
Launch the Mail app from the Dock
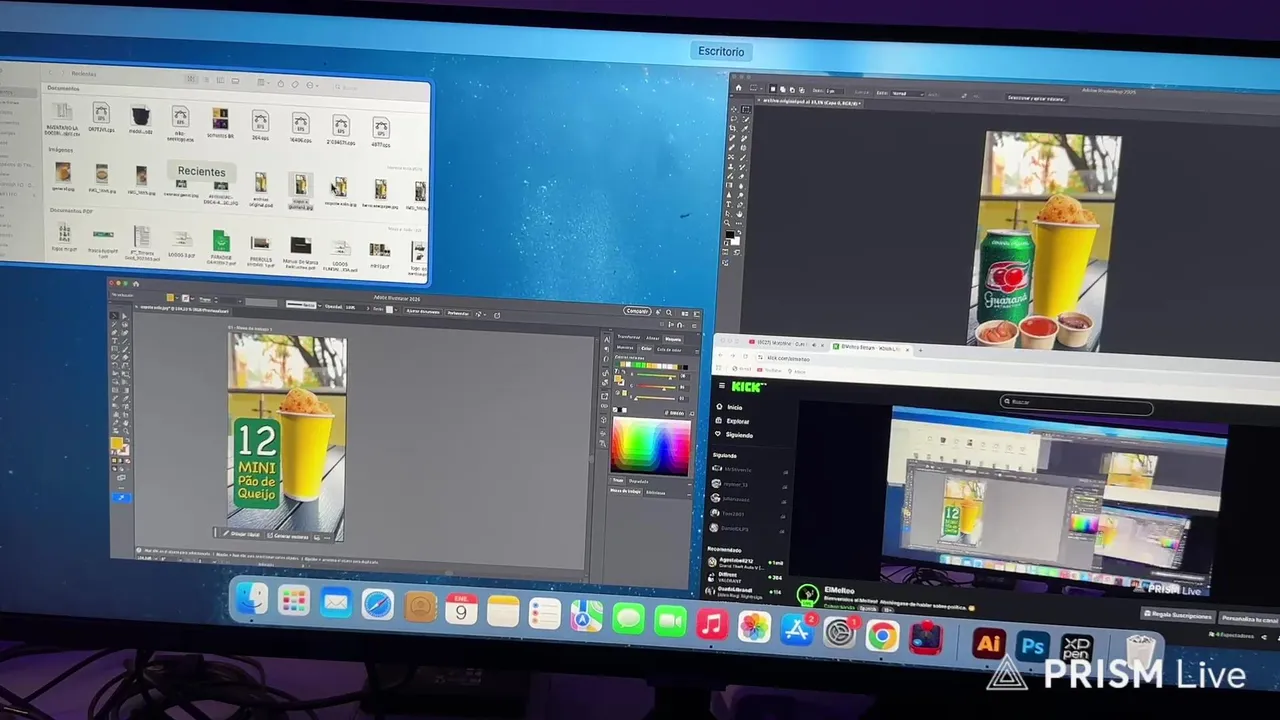[336, 603]
